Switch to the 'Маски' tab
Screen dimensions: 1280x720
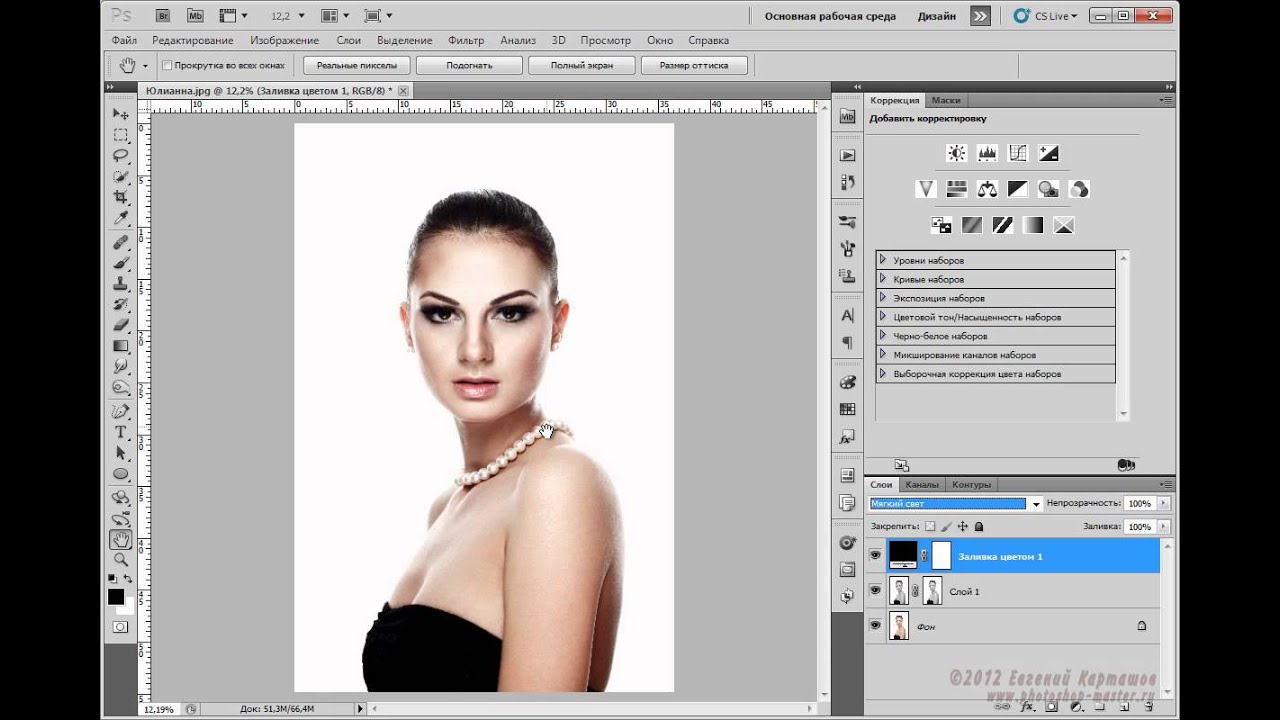coord(946,100)
